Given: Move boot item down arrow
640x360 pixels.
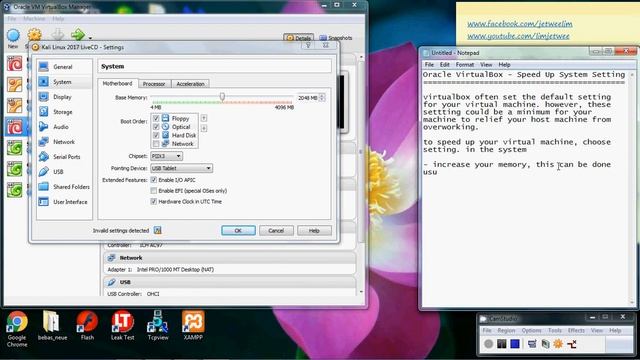Looking at the screenshot, I should click(x=204, y=128).
